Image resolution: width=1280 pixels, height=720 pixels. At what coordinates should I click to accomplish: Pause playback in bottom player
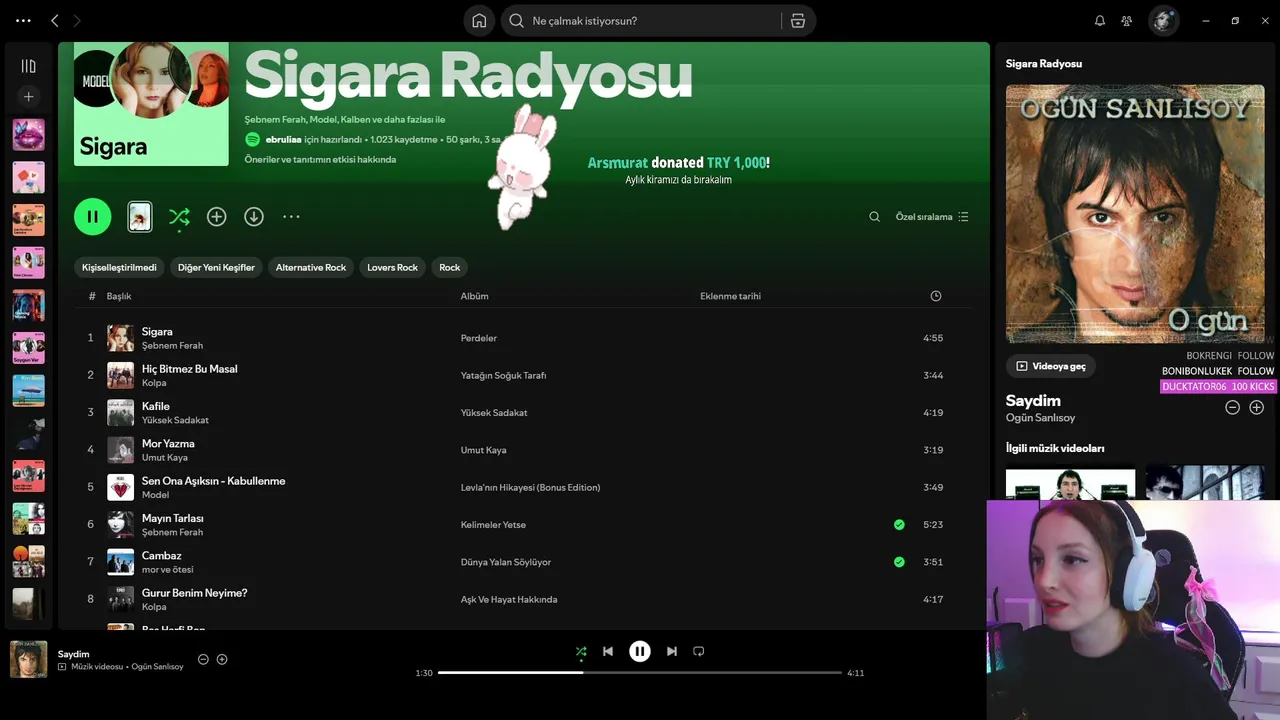click(x=640, y=651)
